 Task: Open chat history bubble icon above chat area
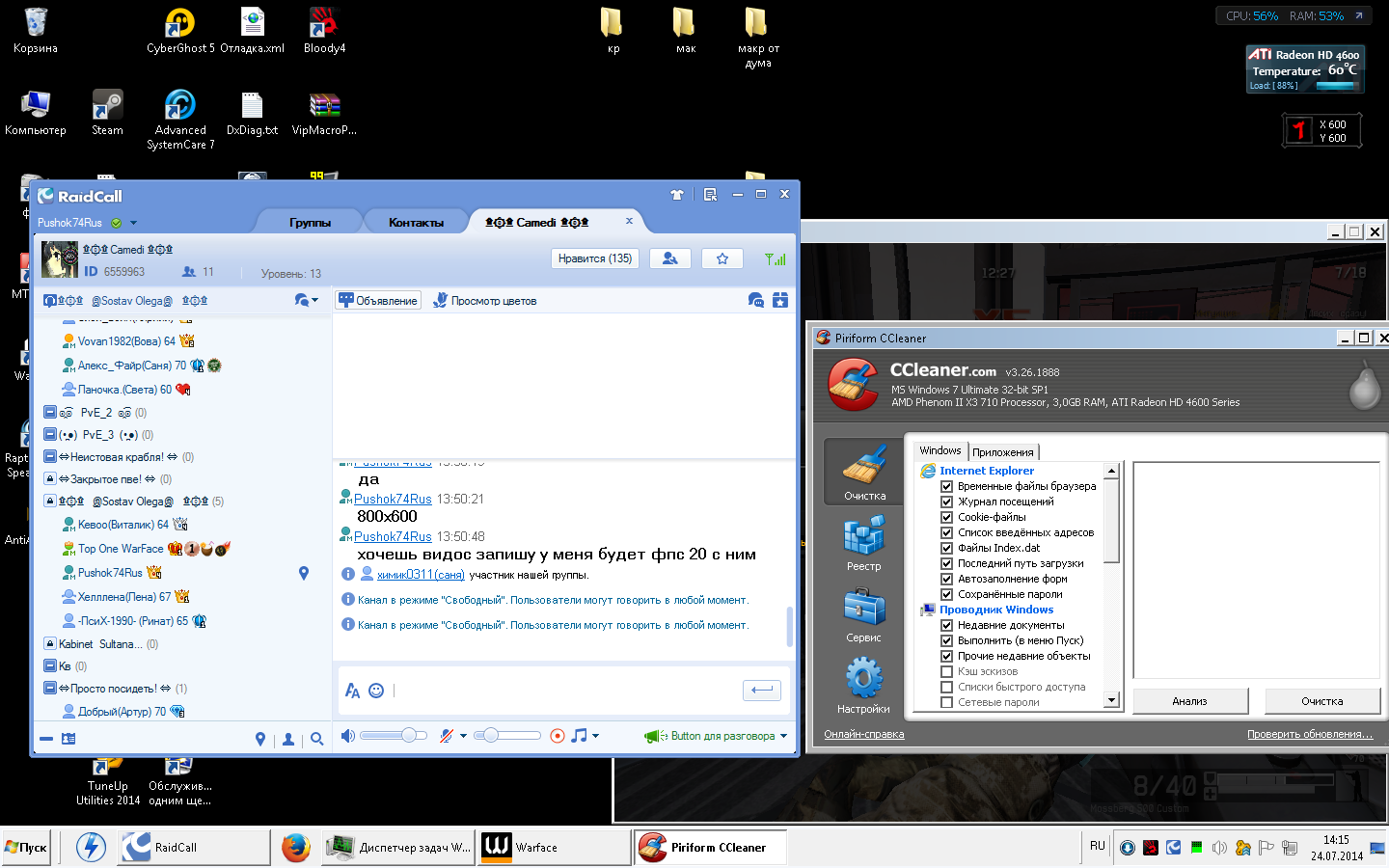(x=756, y=301)
